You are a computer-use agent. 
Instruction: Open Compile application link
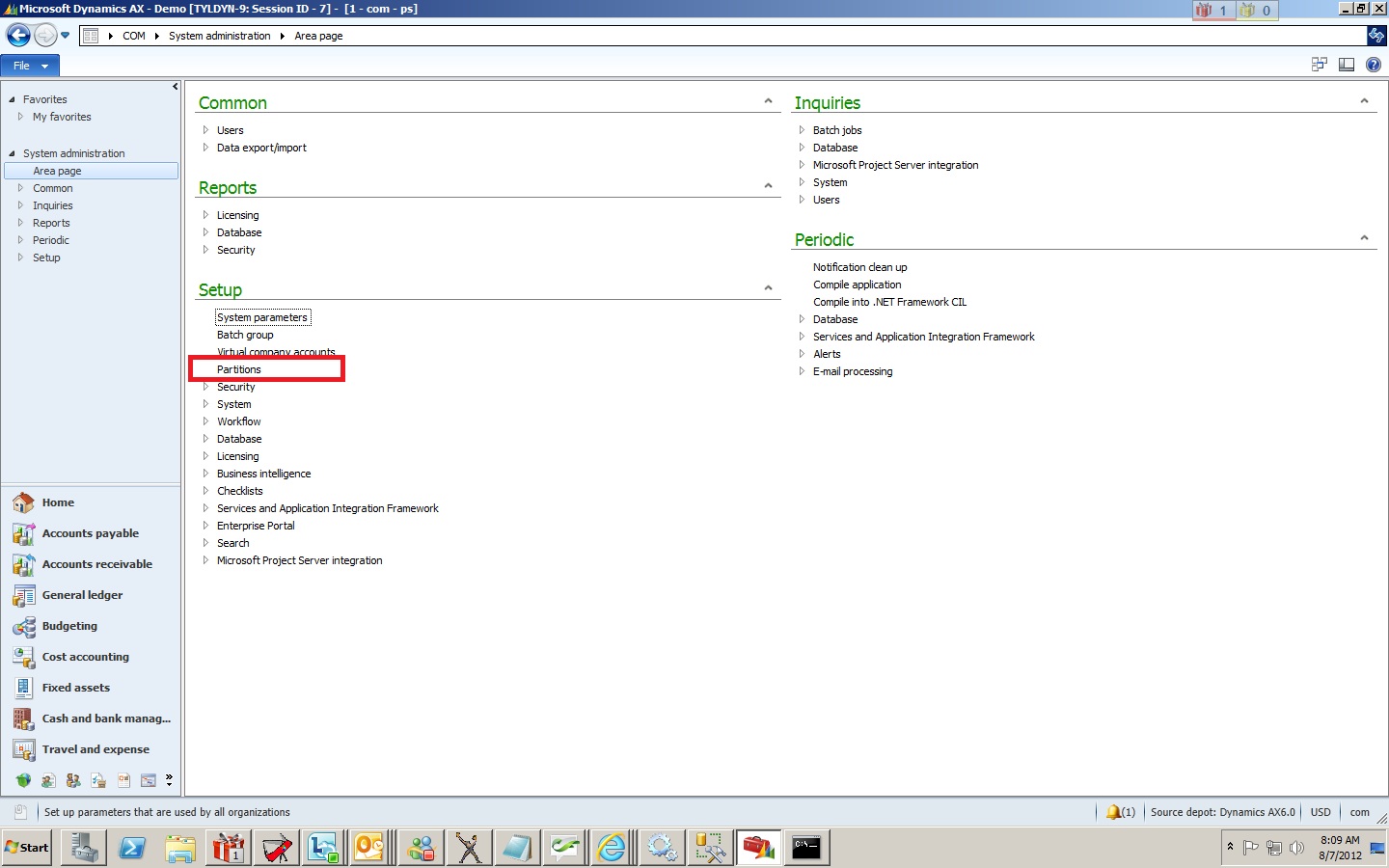[x=857, y=285]
